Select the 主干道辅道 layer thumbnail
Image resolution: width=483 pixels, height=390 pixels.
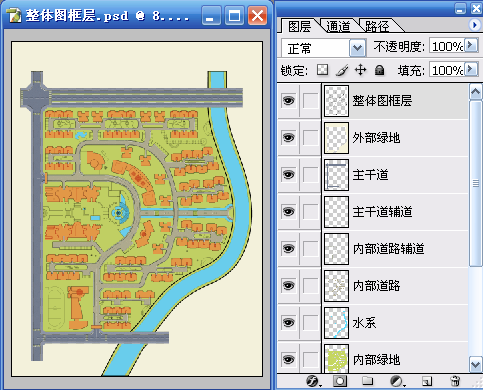336,212
